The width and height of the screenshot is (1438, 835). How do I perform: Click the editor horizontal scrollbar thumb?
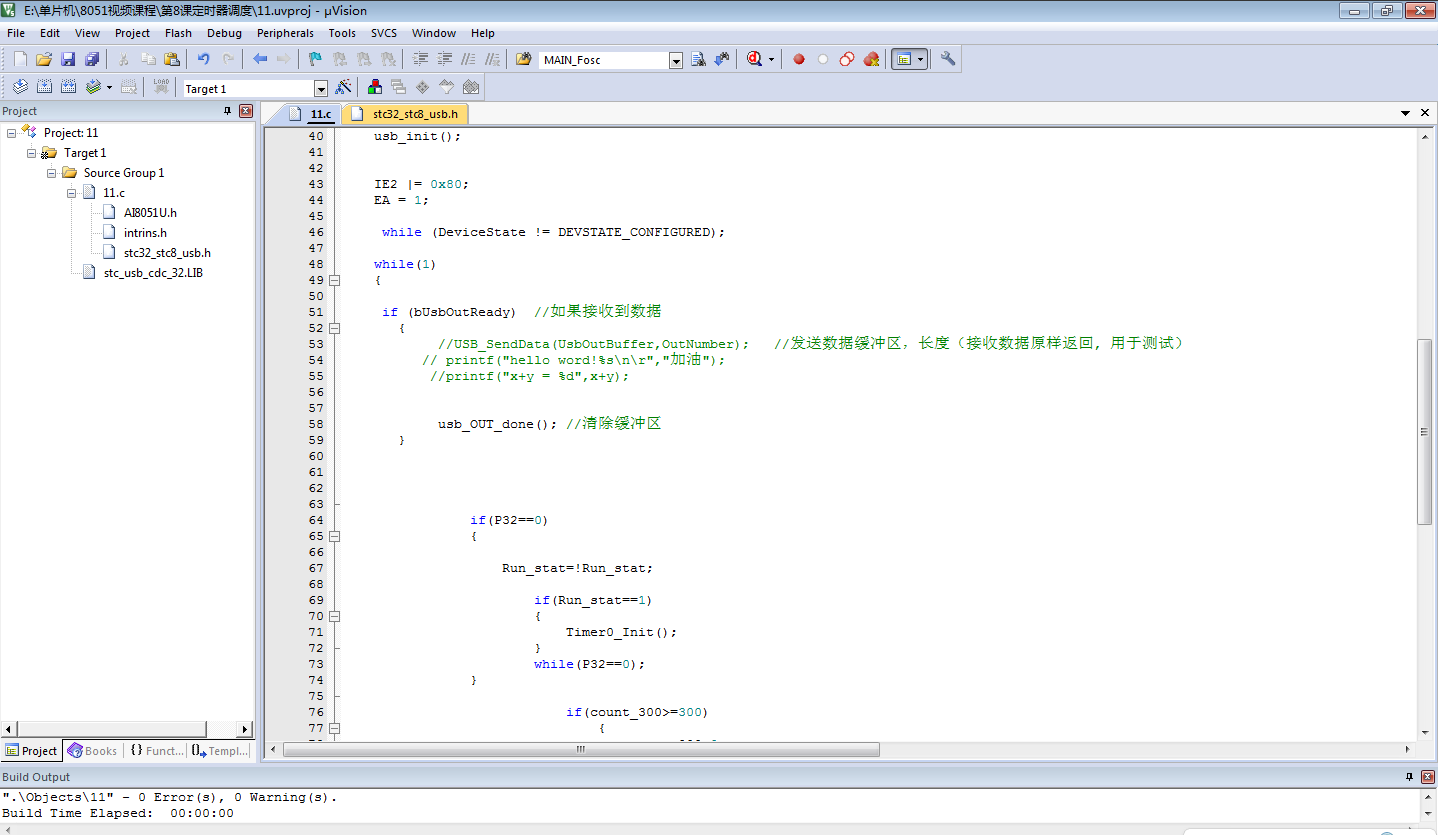[x=581, y=749]
